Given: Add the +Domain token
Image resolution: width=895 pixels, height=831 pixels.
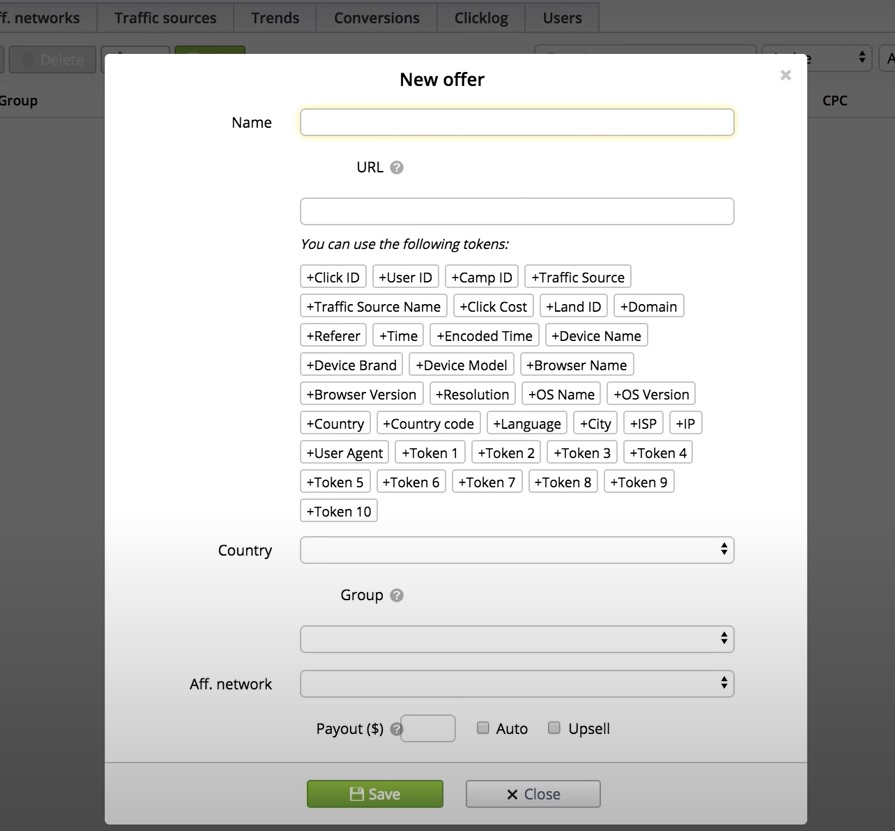Looking at the screenshot, I should point(649,306).
